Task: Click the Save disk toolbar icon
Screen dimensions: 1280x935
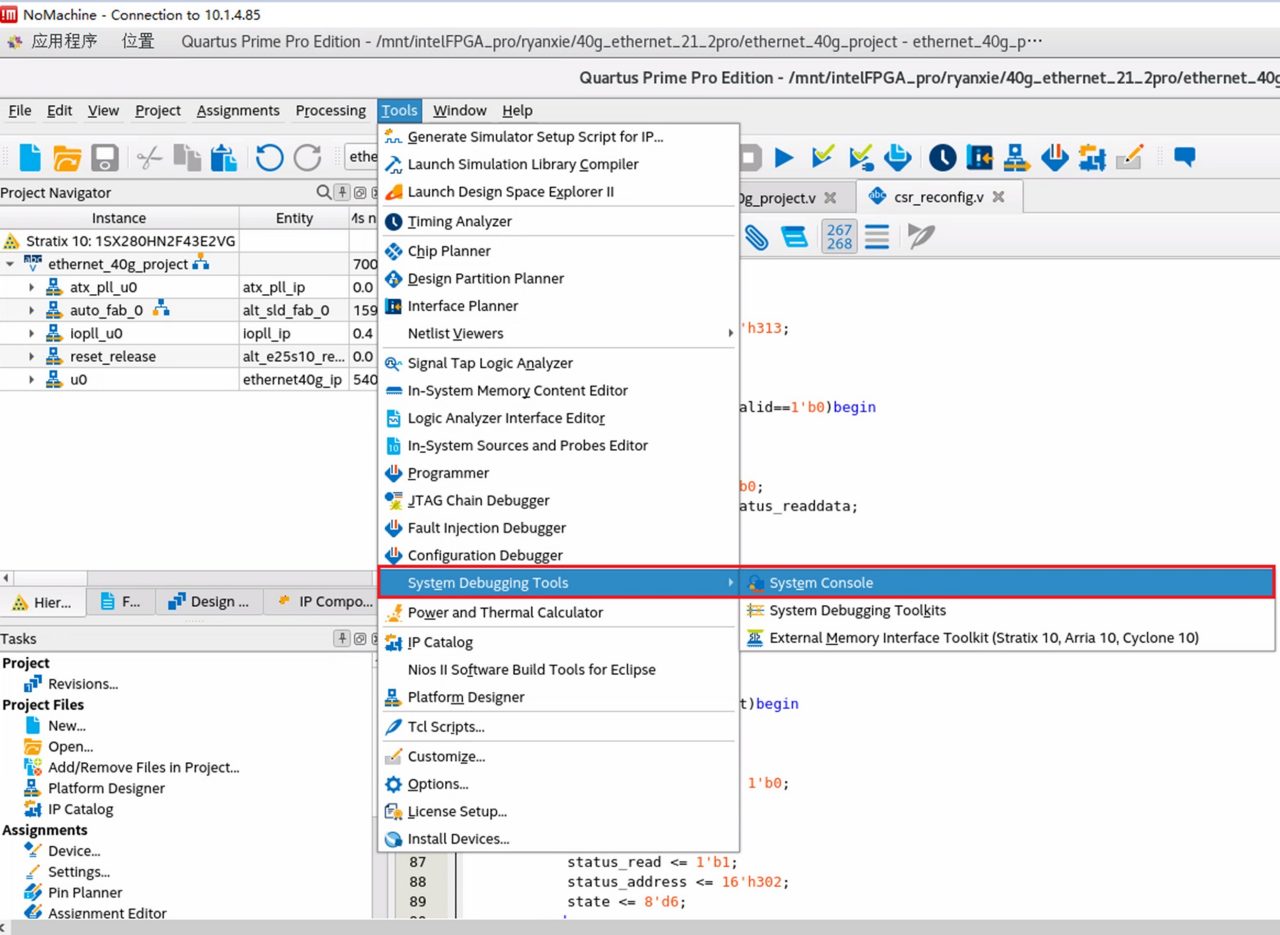Action: point(105,158)
